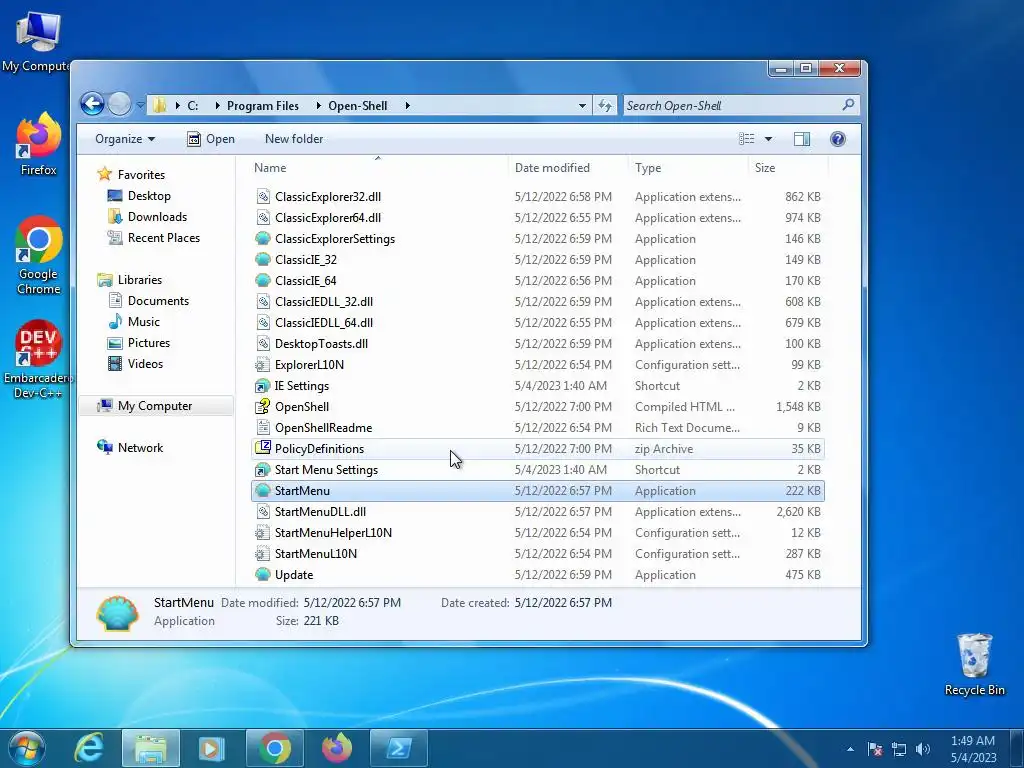Click Program Files in address breadcrumb

click(x=263, y=106)
